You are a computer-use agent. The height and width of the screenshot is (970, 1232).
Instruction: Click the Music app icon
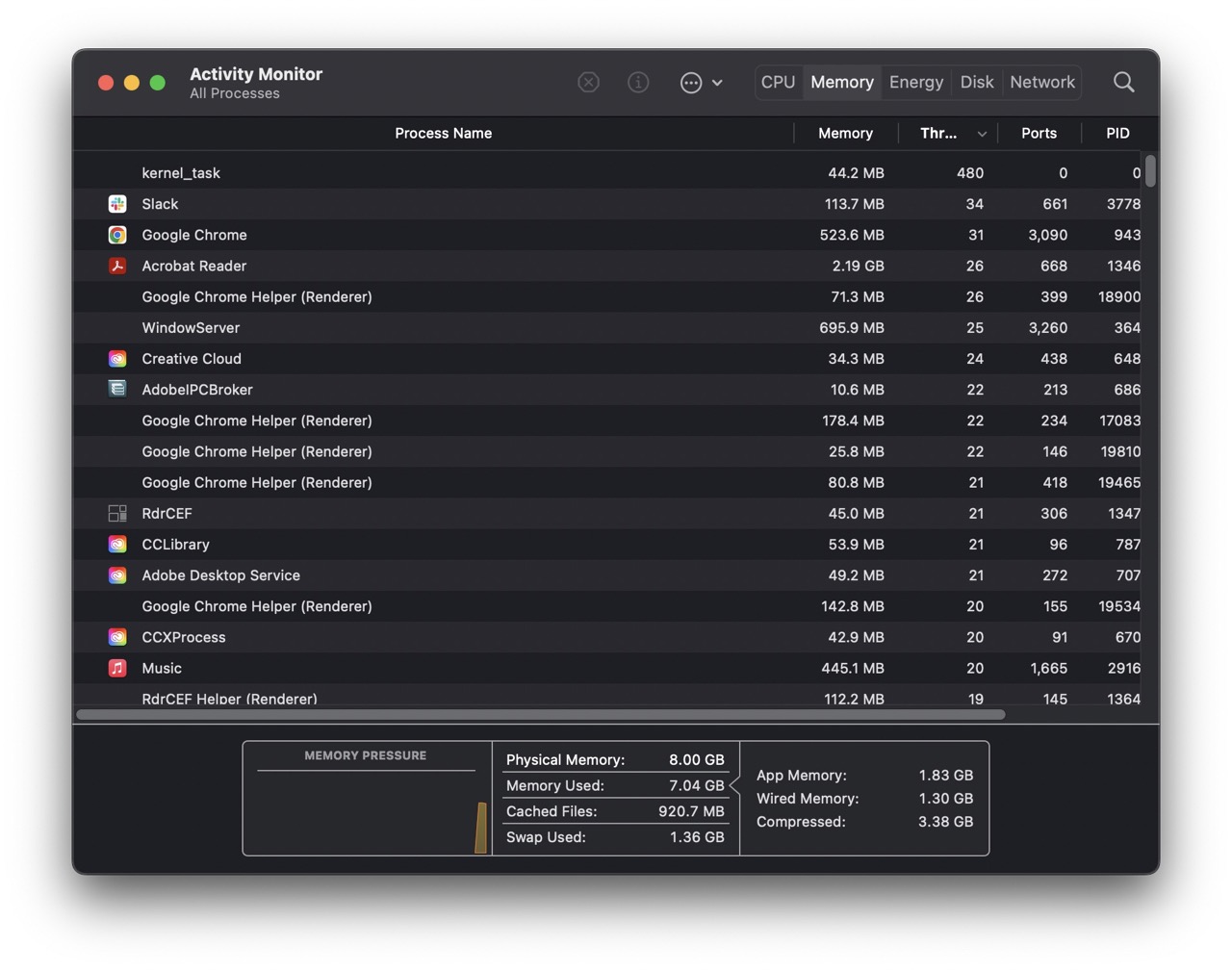pos(117,668)
